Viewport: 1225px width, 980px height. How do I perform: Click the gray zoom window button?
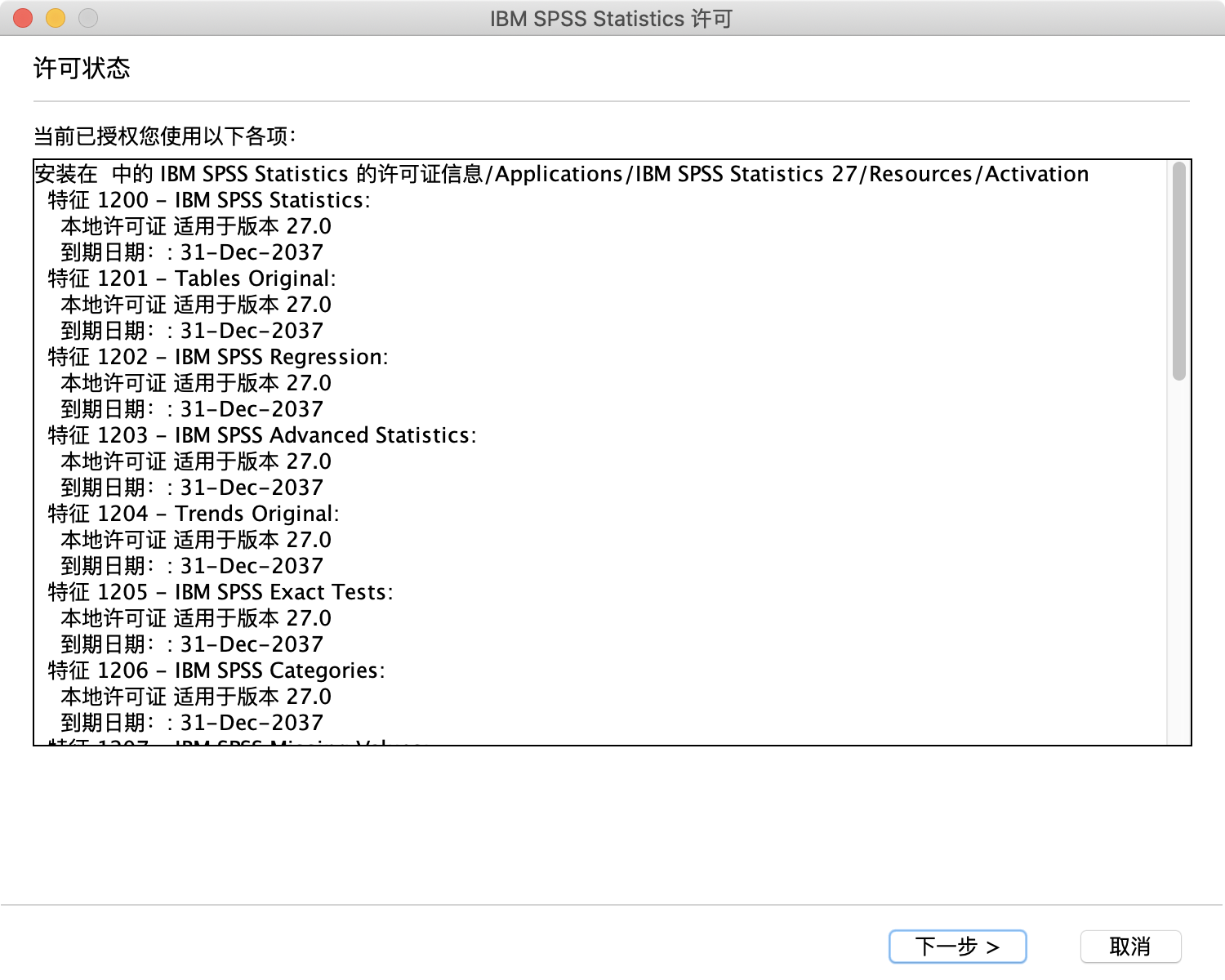click(x=88, y=18)
